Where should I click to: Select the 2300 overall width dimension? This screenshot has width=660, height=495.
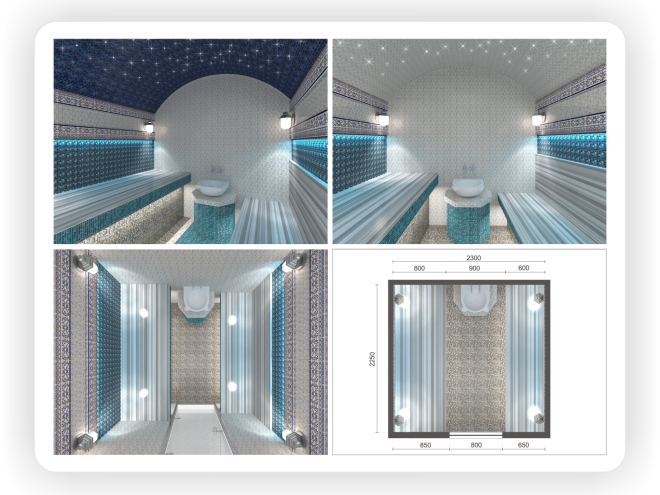[474, 258]
